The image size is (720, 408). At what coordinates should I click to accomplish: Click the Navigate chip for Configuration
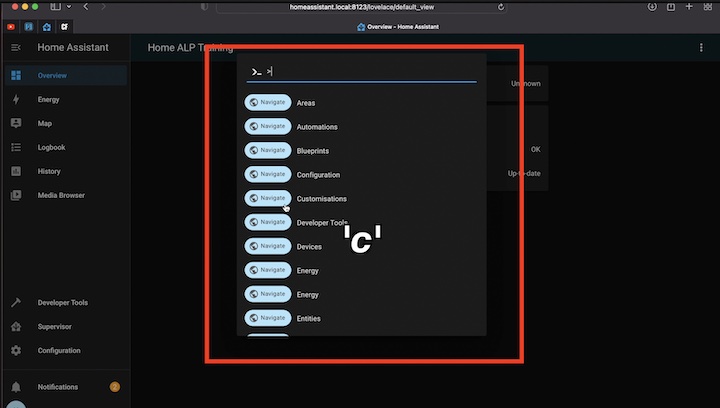click(268, 174)
